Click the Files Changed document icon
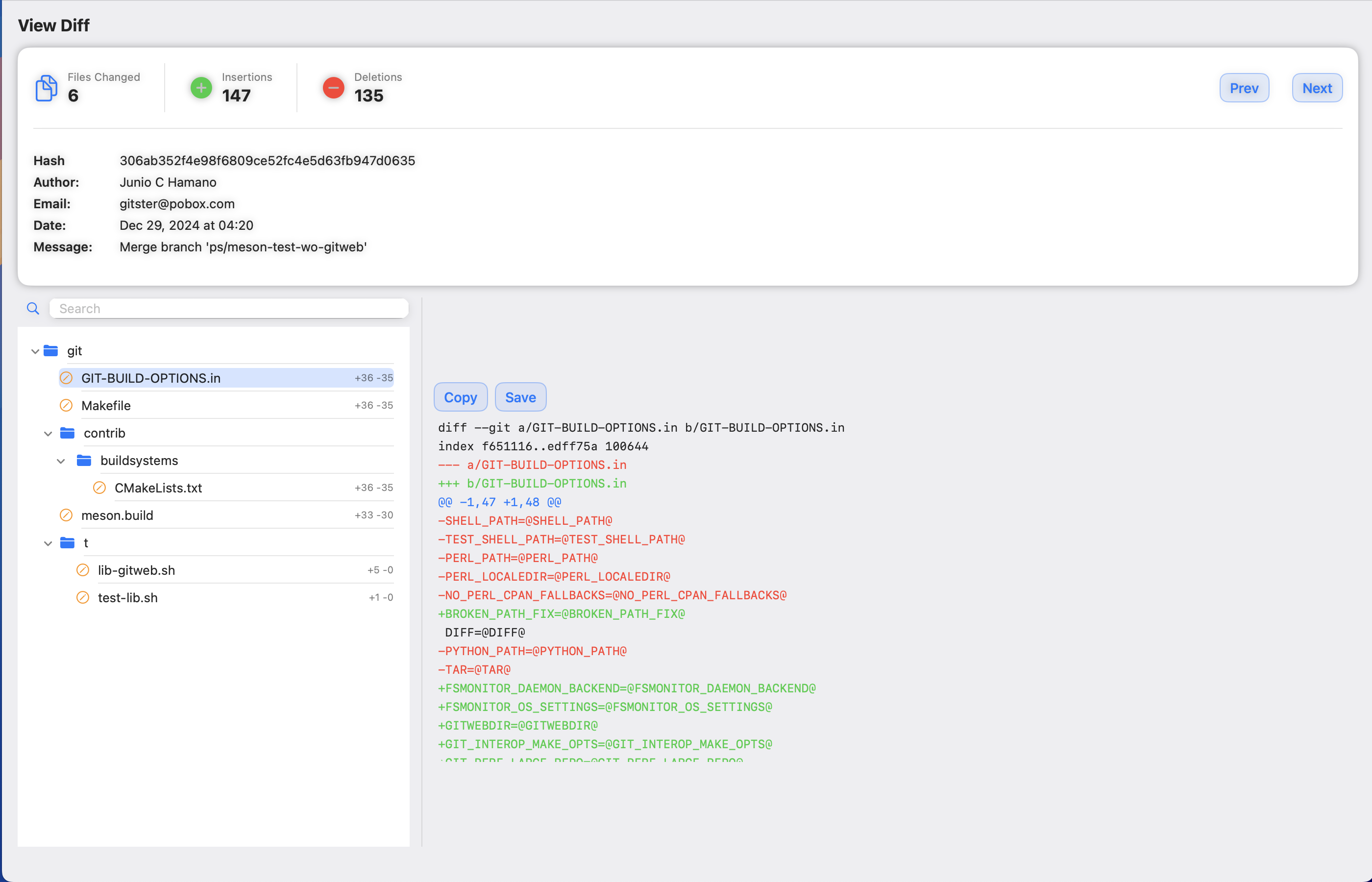This screenshot has width=1372, height=882. (x=46, y=88)
